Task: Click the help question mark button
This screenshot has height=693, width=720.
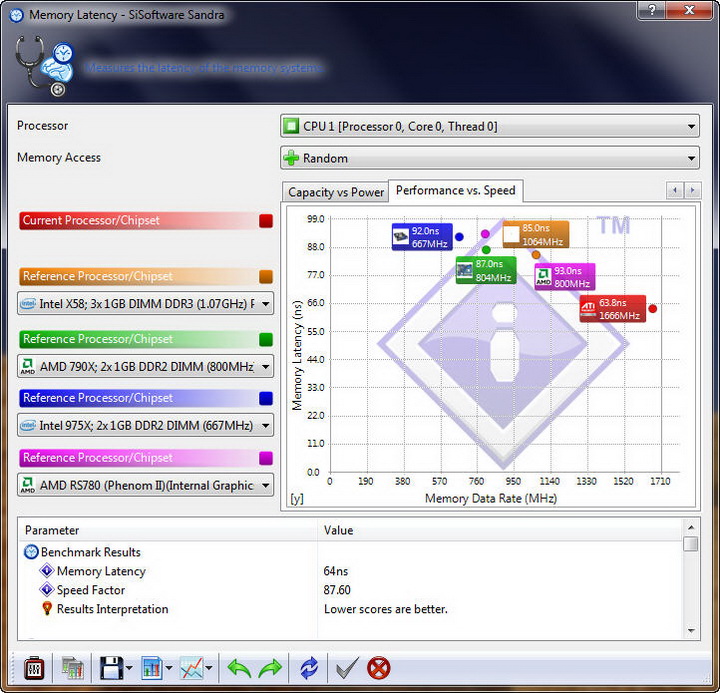Action: pos(652,10)
